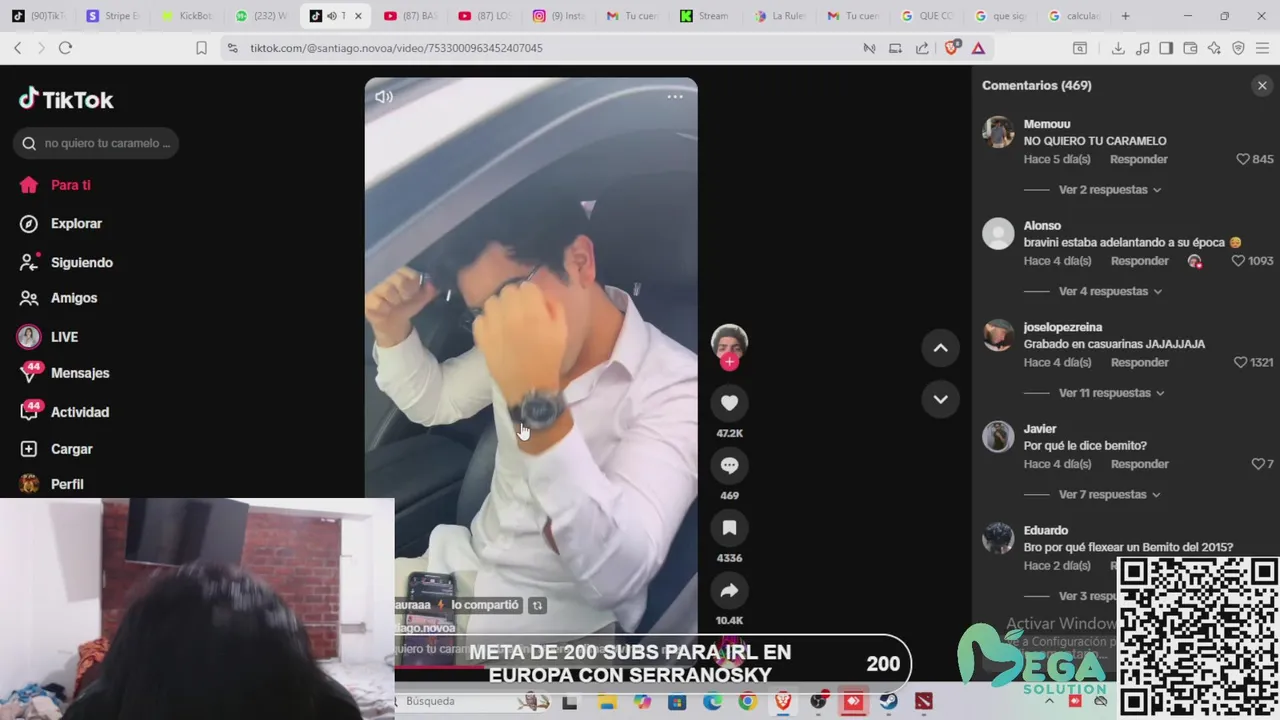Open File Explorer from the taskbar
This screenshot has width=1280, height=720.
[606, 702]
